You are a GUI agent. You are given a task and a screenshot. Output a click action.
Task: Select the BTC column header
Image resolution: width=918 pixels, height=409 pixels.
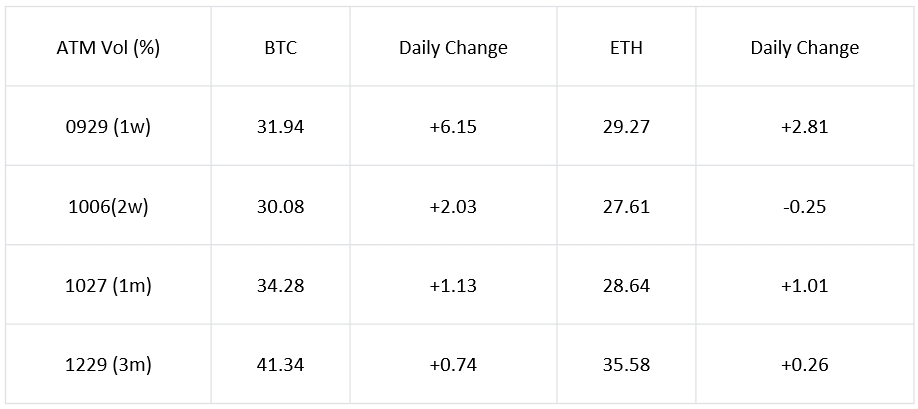click(280, 47)
